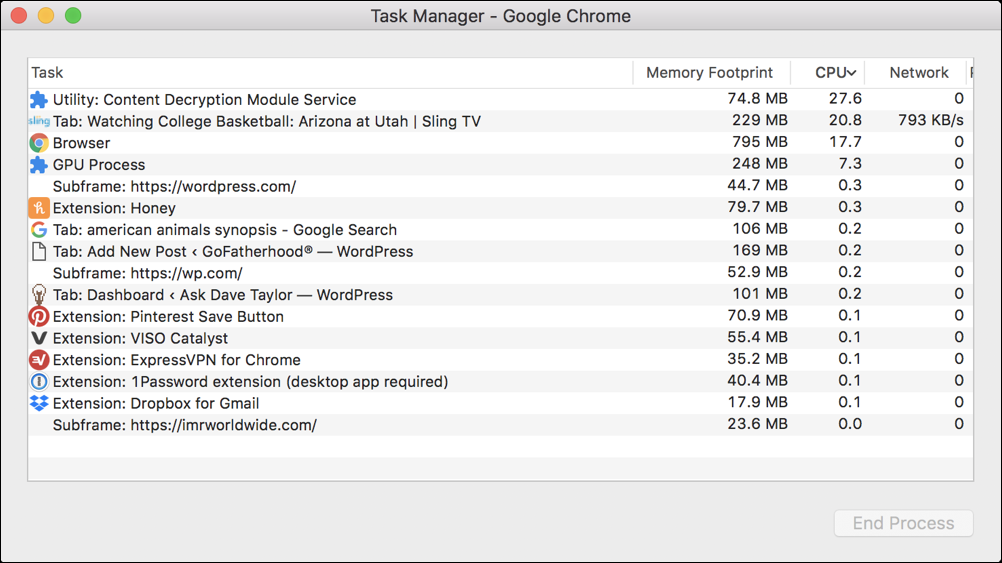Image resolution: width=1002 pixels, height=563 pixels.
Task: Click the Honey extension icon
Action: pyautogui.click(x=39, y=208)
